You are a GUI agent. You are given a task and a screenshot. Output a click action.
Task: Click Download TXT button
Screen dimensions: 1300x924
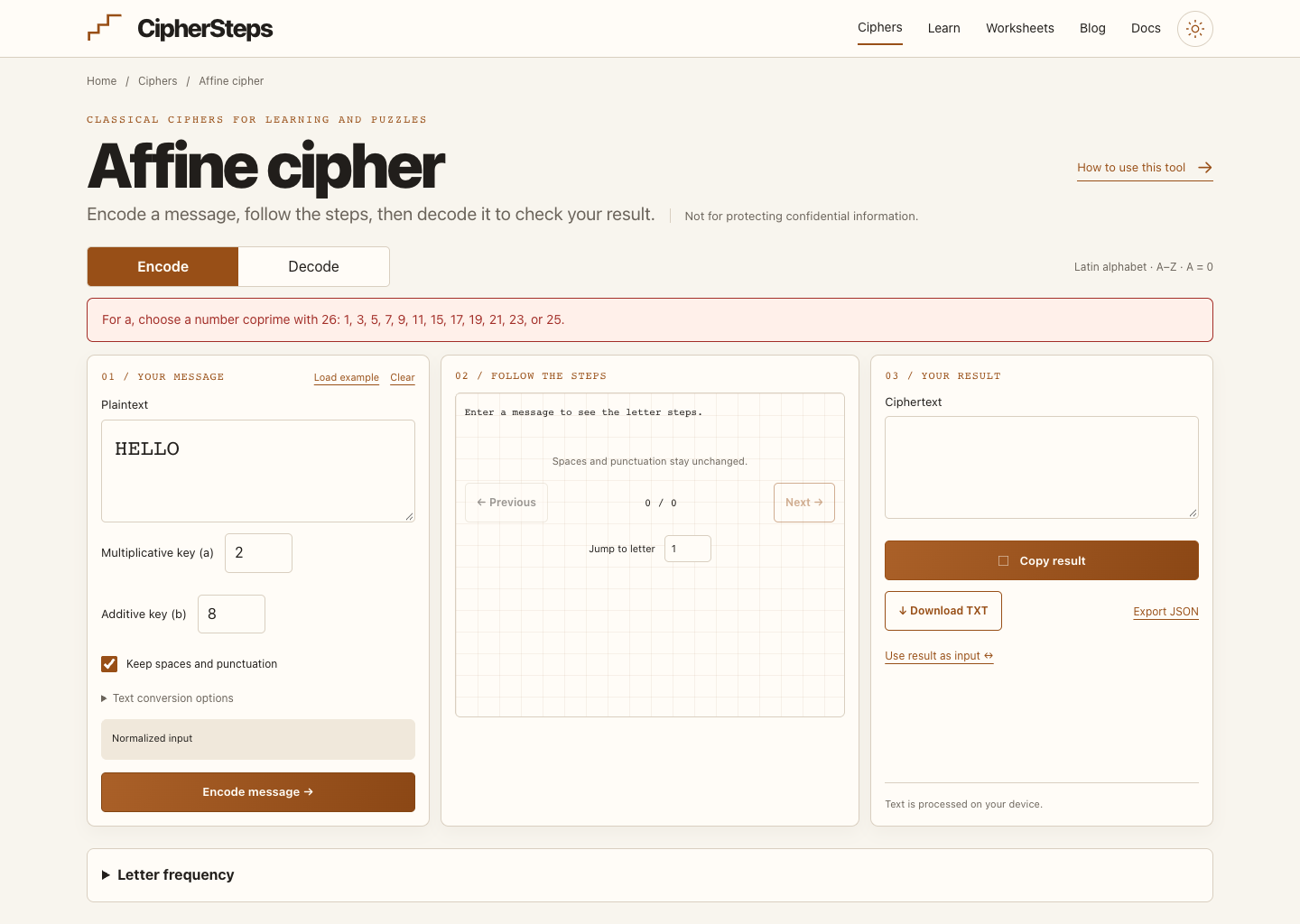pyautogui.click(x=943, y=611)
